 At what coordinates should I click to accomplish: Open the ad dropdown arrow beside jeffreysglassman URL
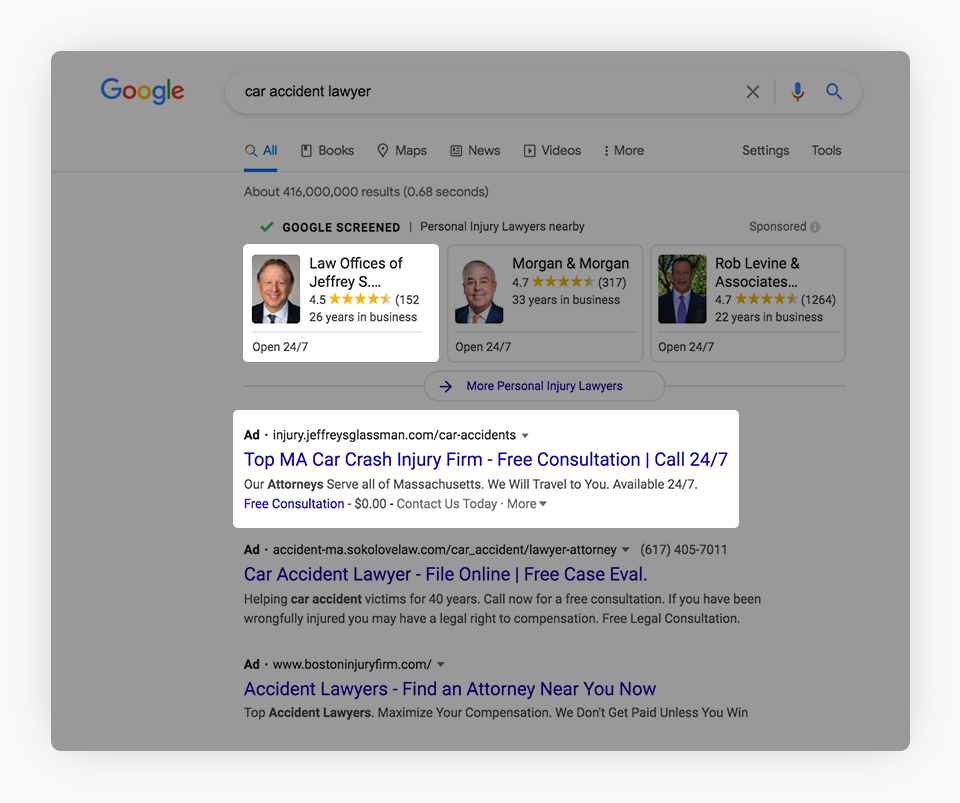pos(526,436)
